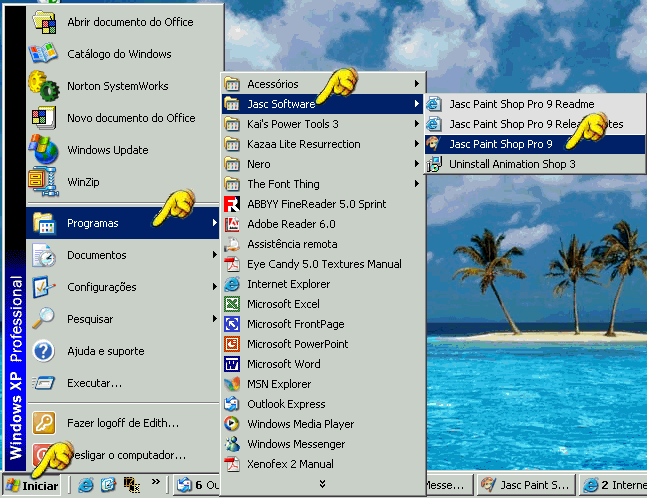647x498 pixels.
Task: Click the third quick launch icon in taskbar
Action: (x=132, y=485)
